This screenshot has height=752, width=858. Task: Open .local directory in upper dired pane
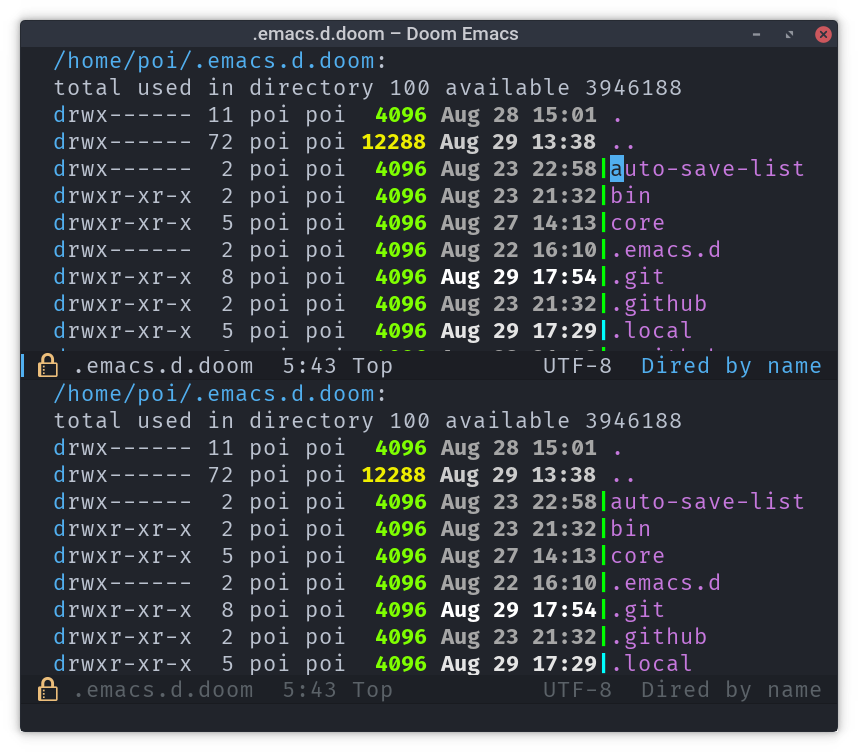651,331
